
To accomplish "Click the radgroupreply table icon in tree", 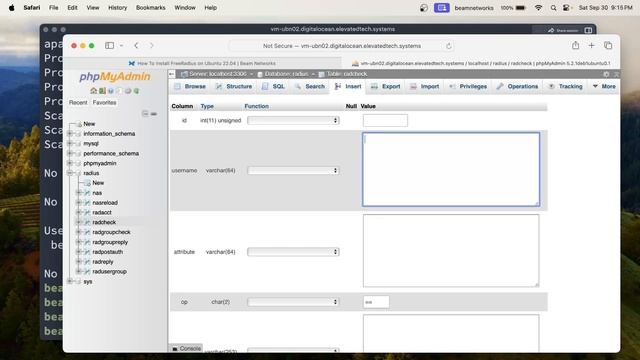I will pos(87,242).
